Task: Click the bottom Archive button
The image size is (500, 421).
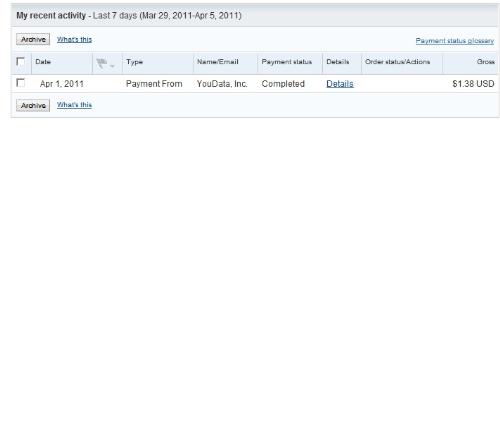Action: 33,105
